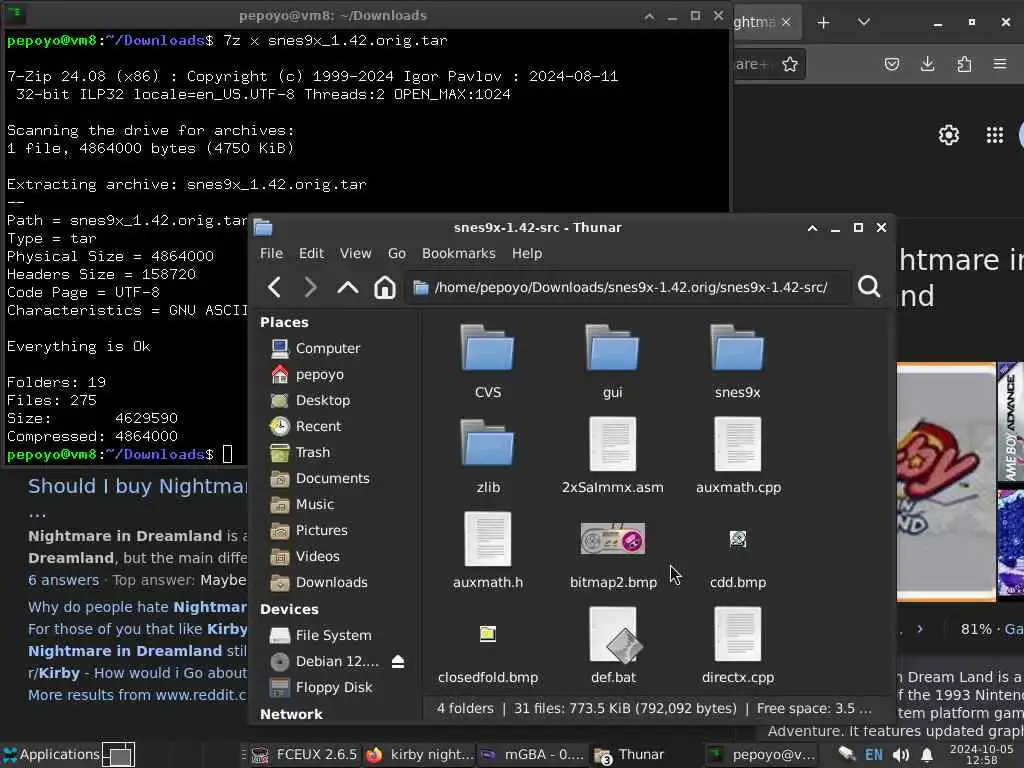Image resolution: width=1024 pixels, height=768 pixels.
Task: Go forward in Thunar navigation
Action: click(x=311, y=287)
